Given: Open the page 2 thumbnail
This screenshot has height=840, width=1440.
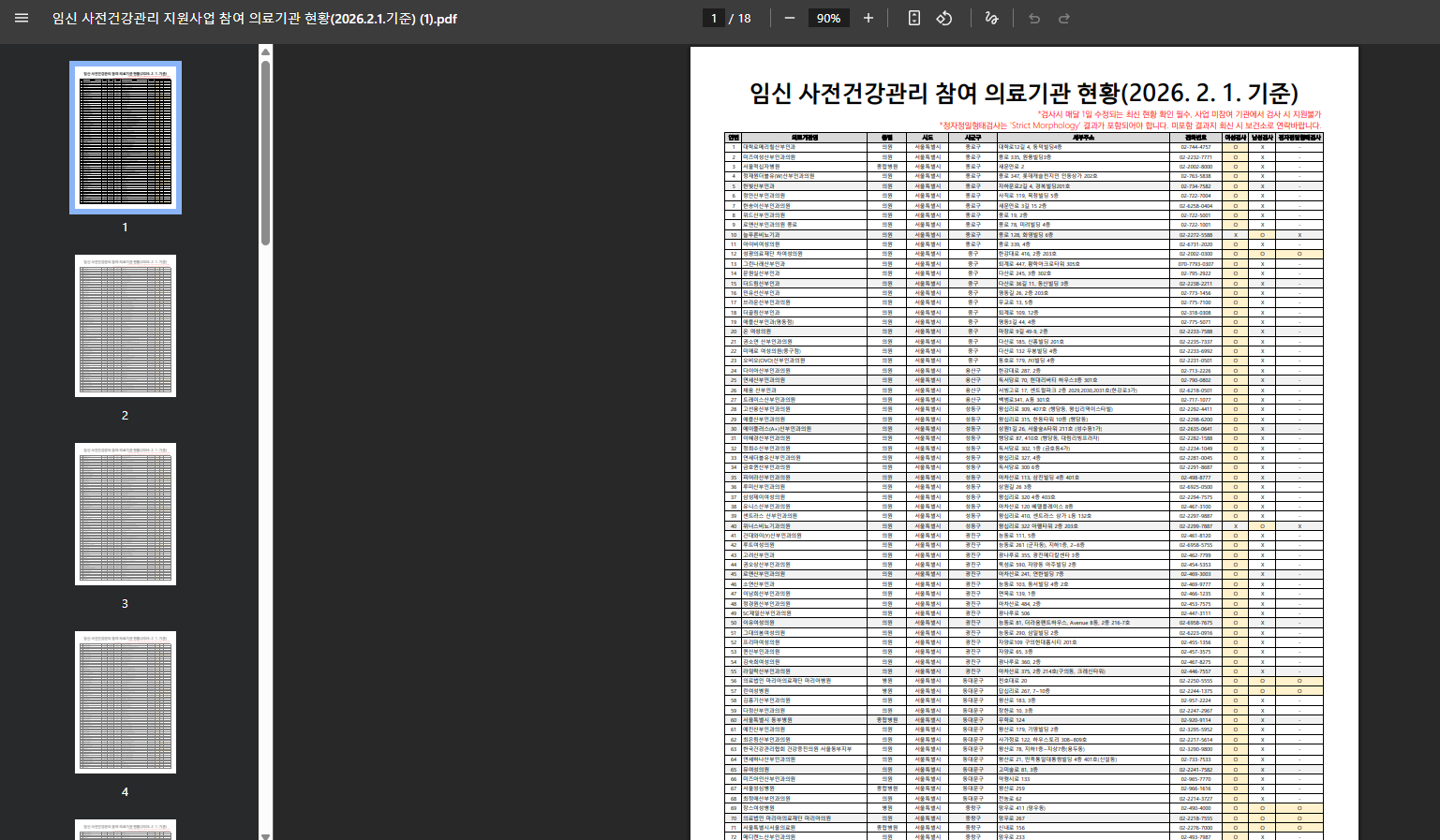Looking at the screenshot, I should (126, 326).
